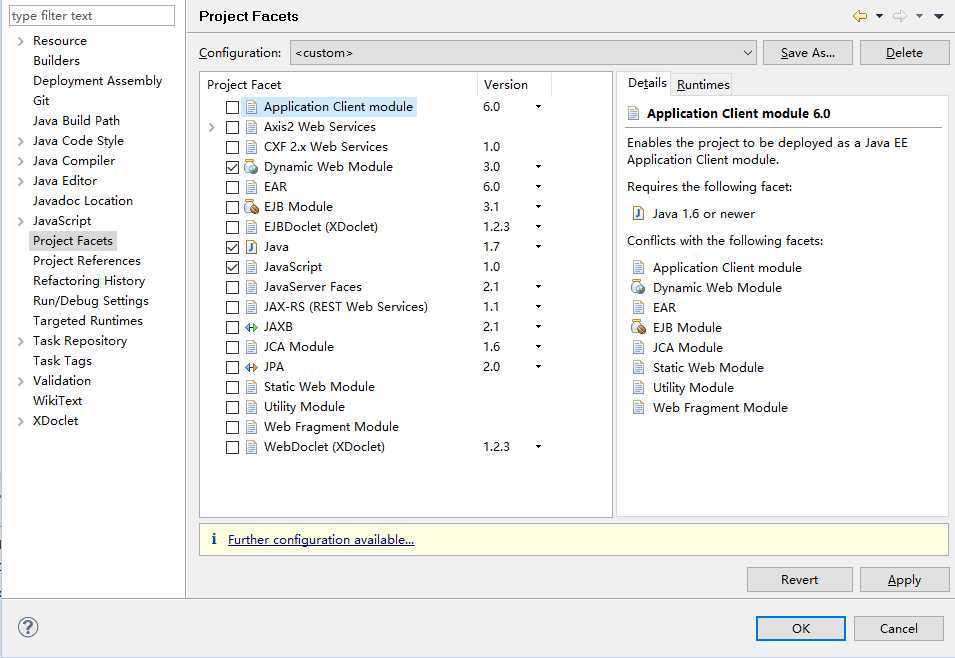
Task: Uncheck the Dynamic Web Module checkbox
Action: [x=233, y=167]
